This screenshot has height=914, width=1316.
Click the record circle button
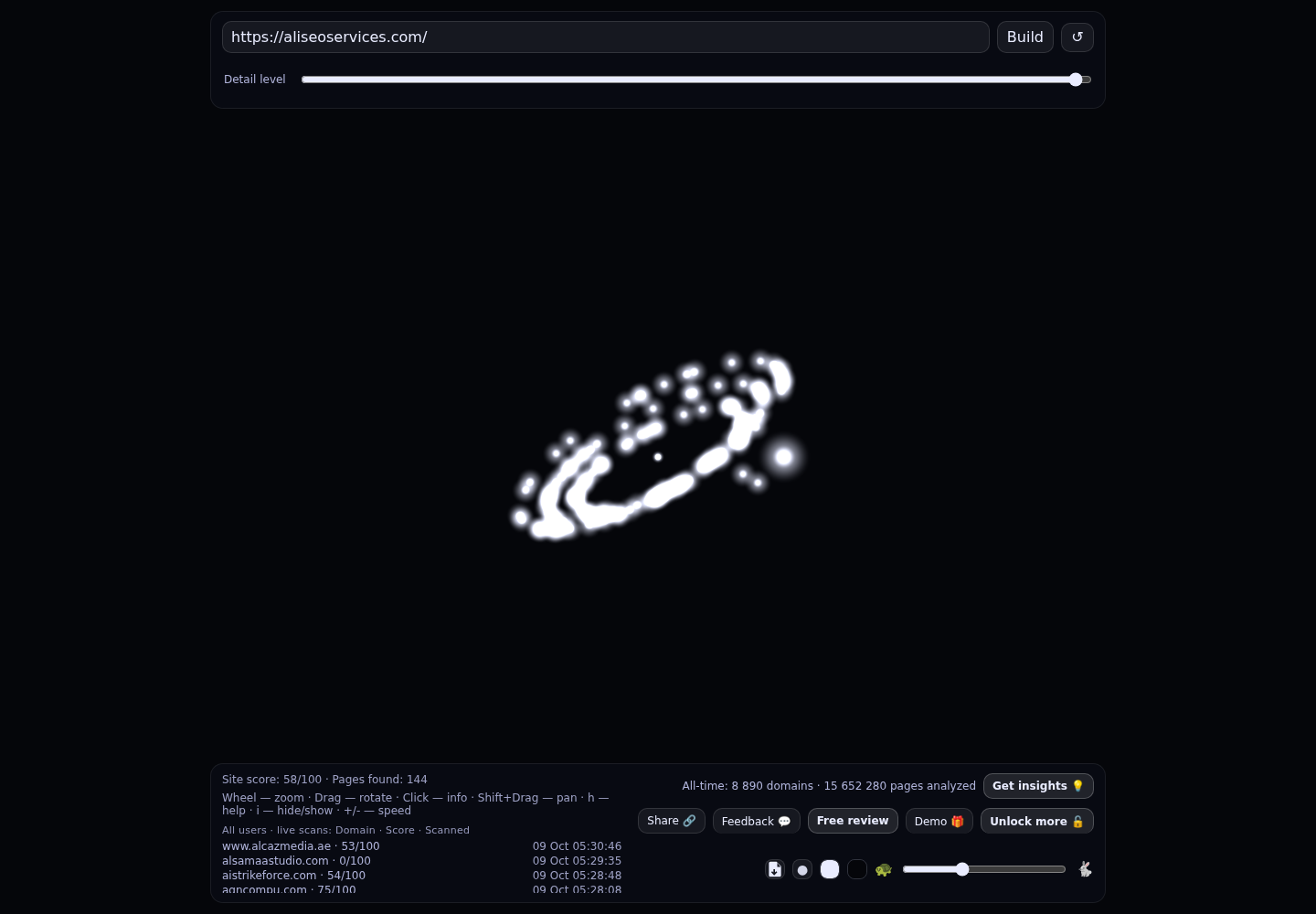pos(802,869)
